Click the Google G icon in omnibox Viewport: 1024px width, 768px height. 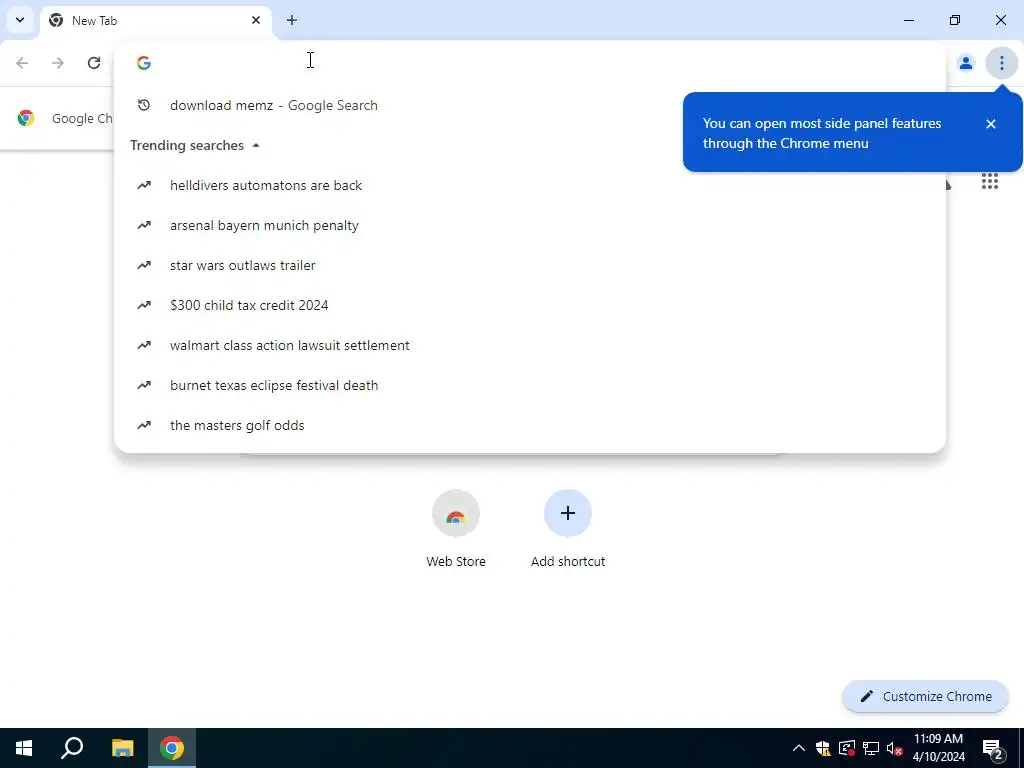(x=144, y=63)
